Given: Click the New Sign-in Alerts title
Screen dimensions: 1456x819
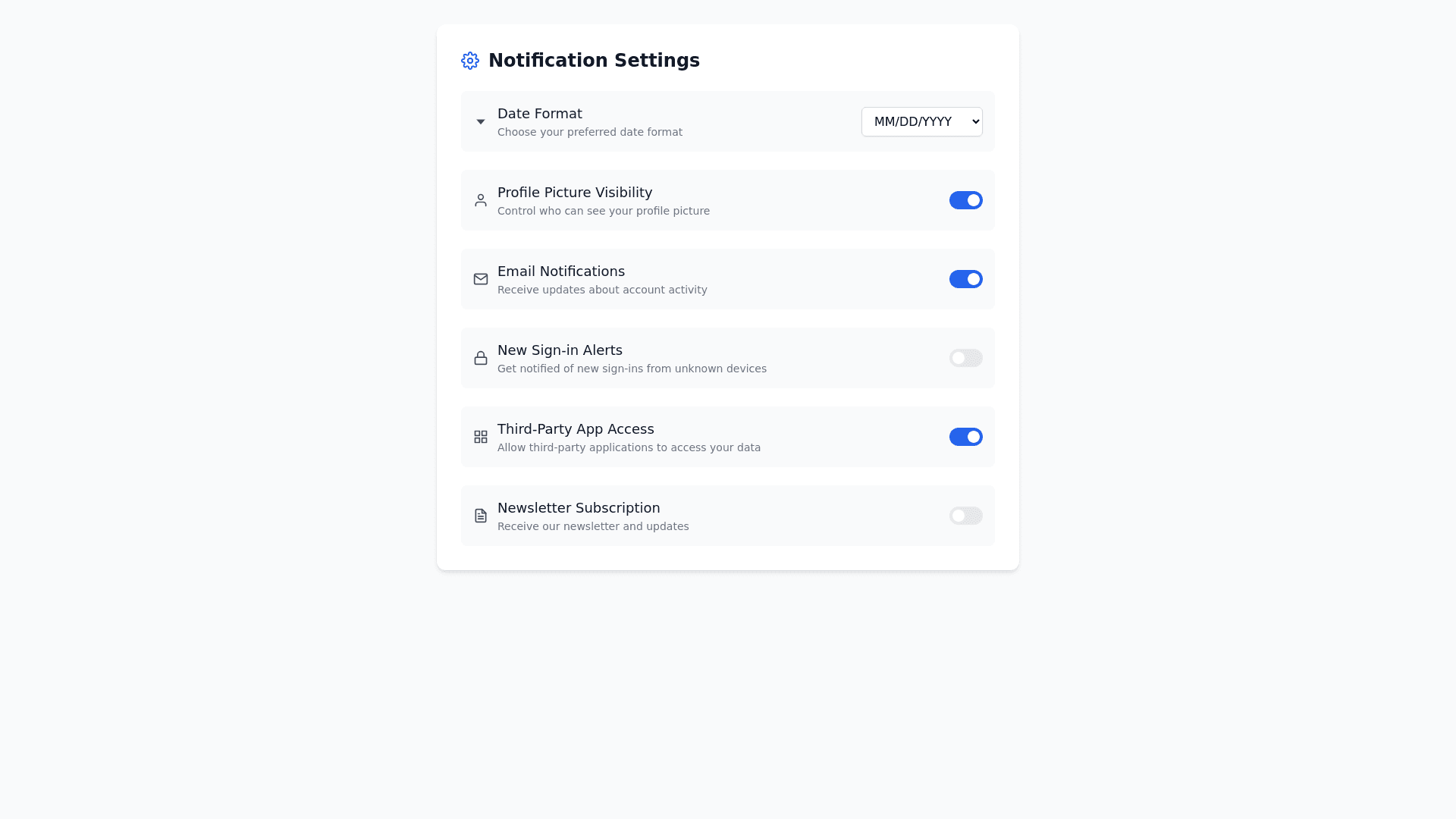Looking at the screenshot, I should [x=560, y=350].
